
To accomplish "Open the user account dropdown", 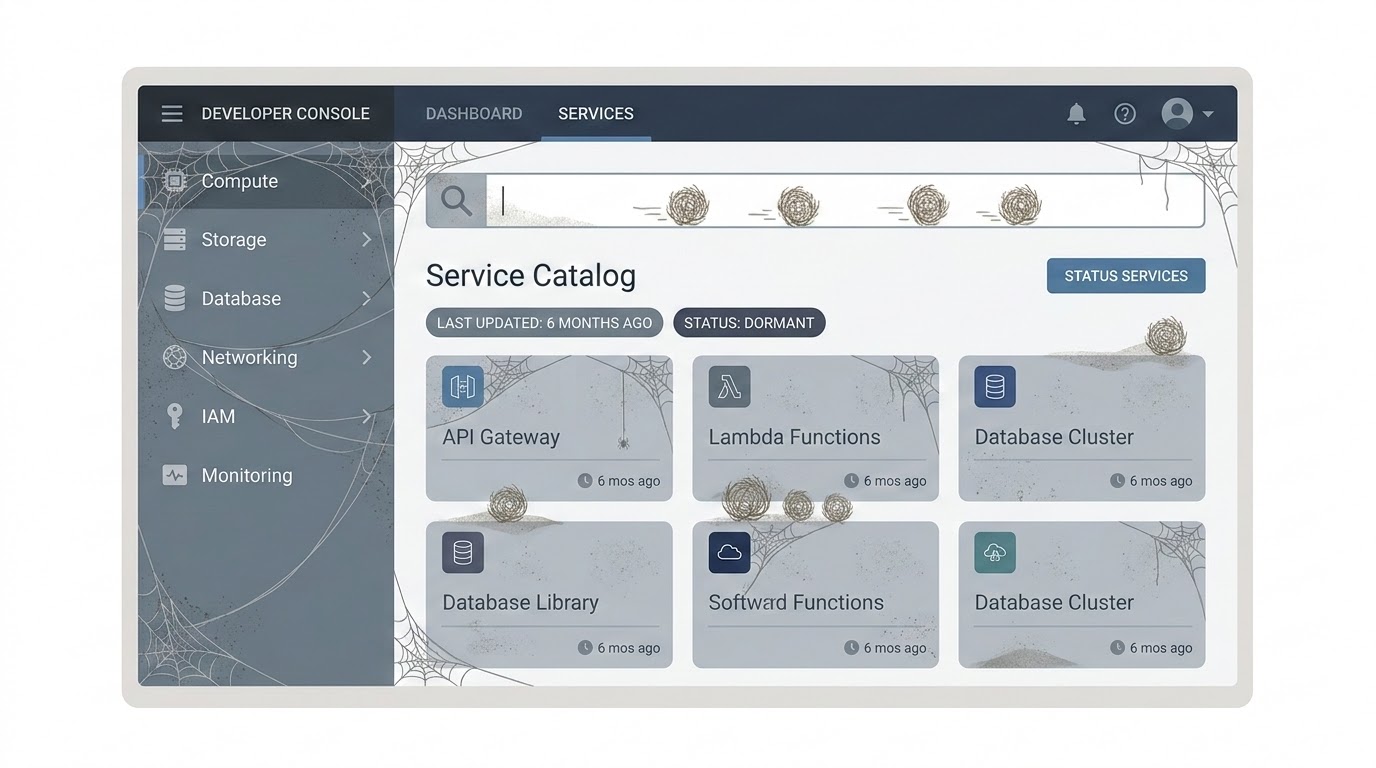I will pos(1185,113).
